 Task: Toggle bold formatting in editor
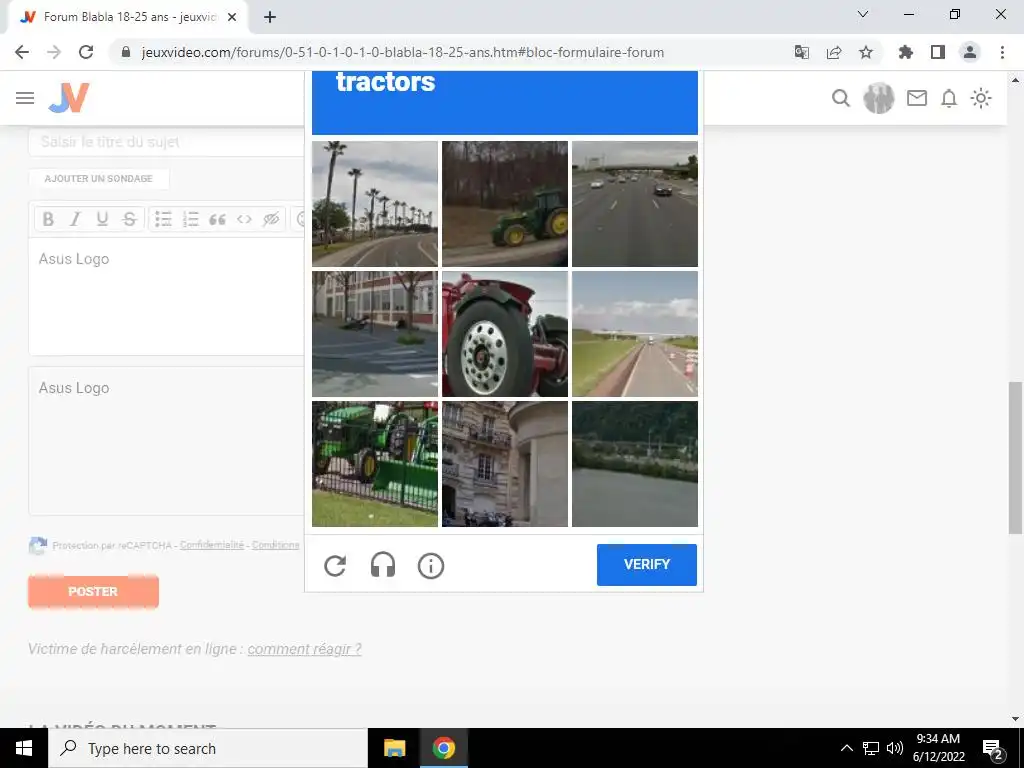coord(48,219)
